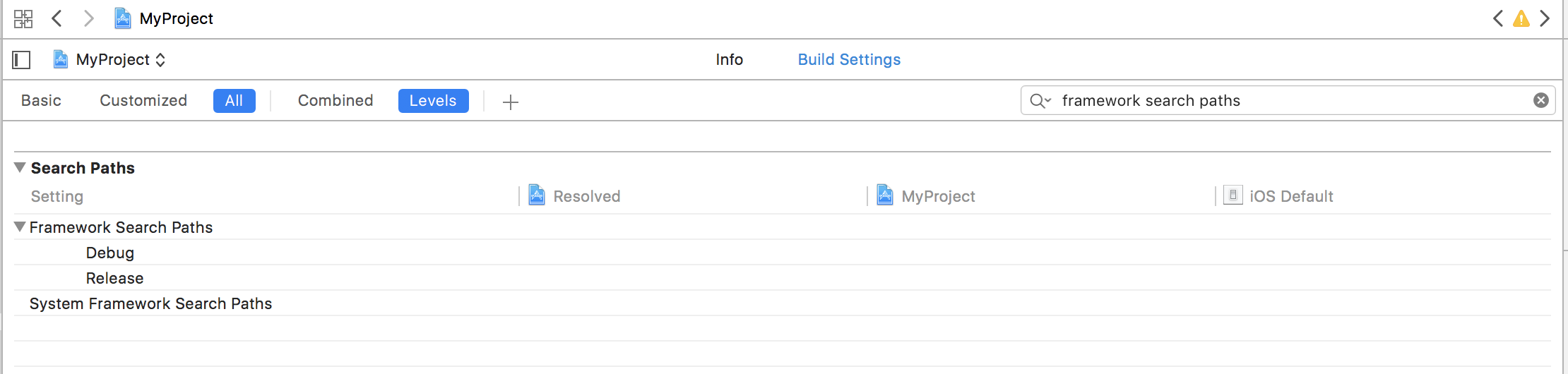Open the search magnifier options dropdown
Viewport: 1568px width, 374px height.
tap(1040, 101)
